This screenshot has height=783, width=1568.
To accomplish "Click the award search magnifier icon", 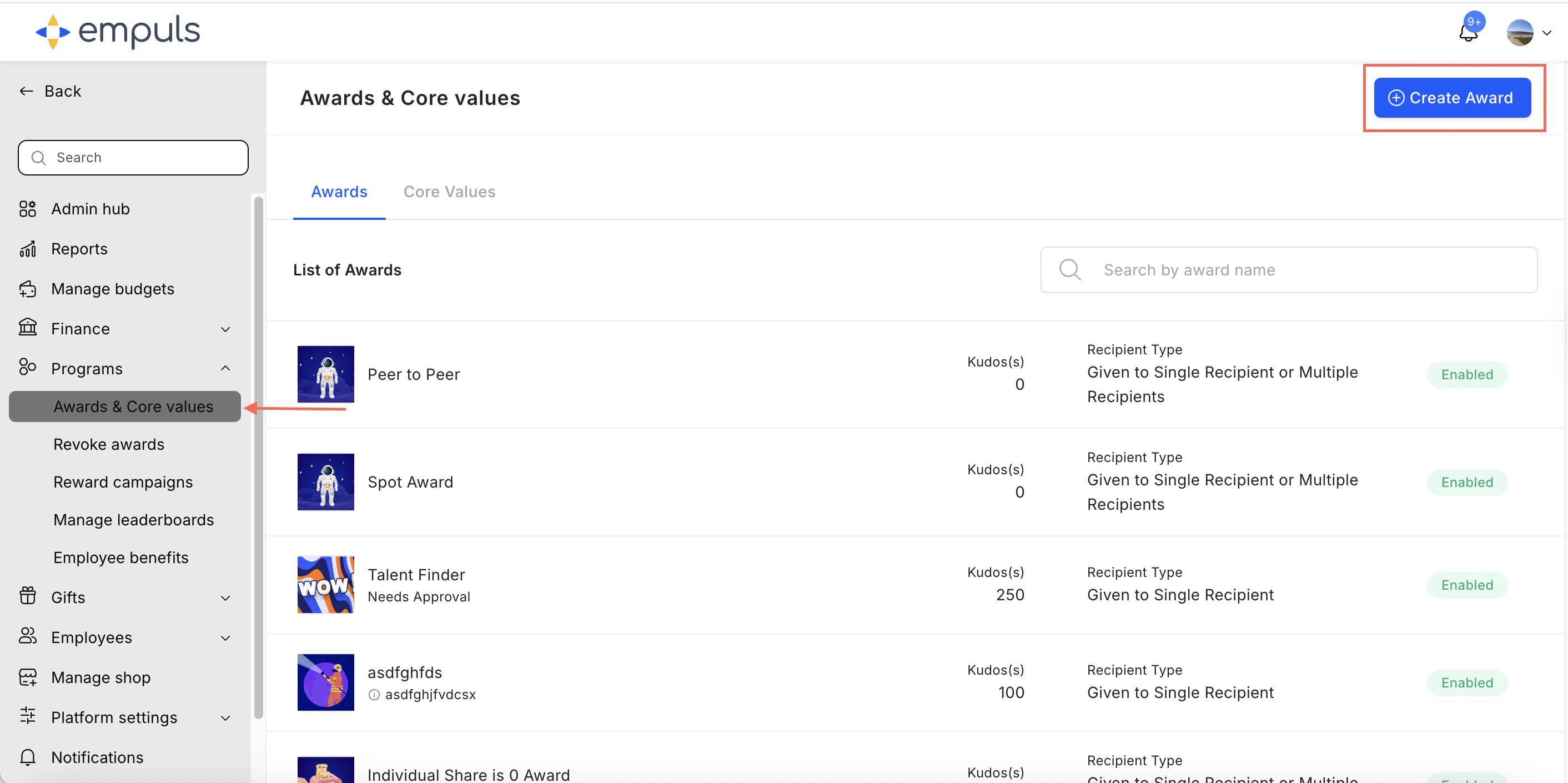I will [x=1069, y=270].
